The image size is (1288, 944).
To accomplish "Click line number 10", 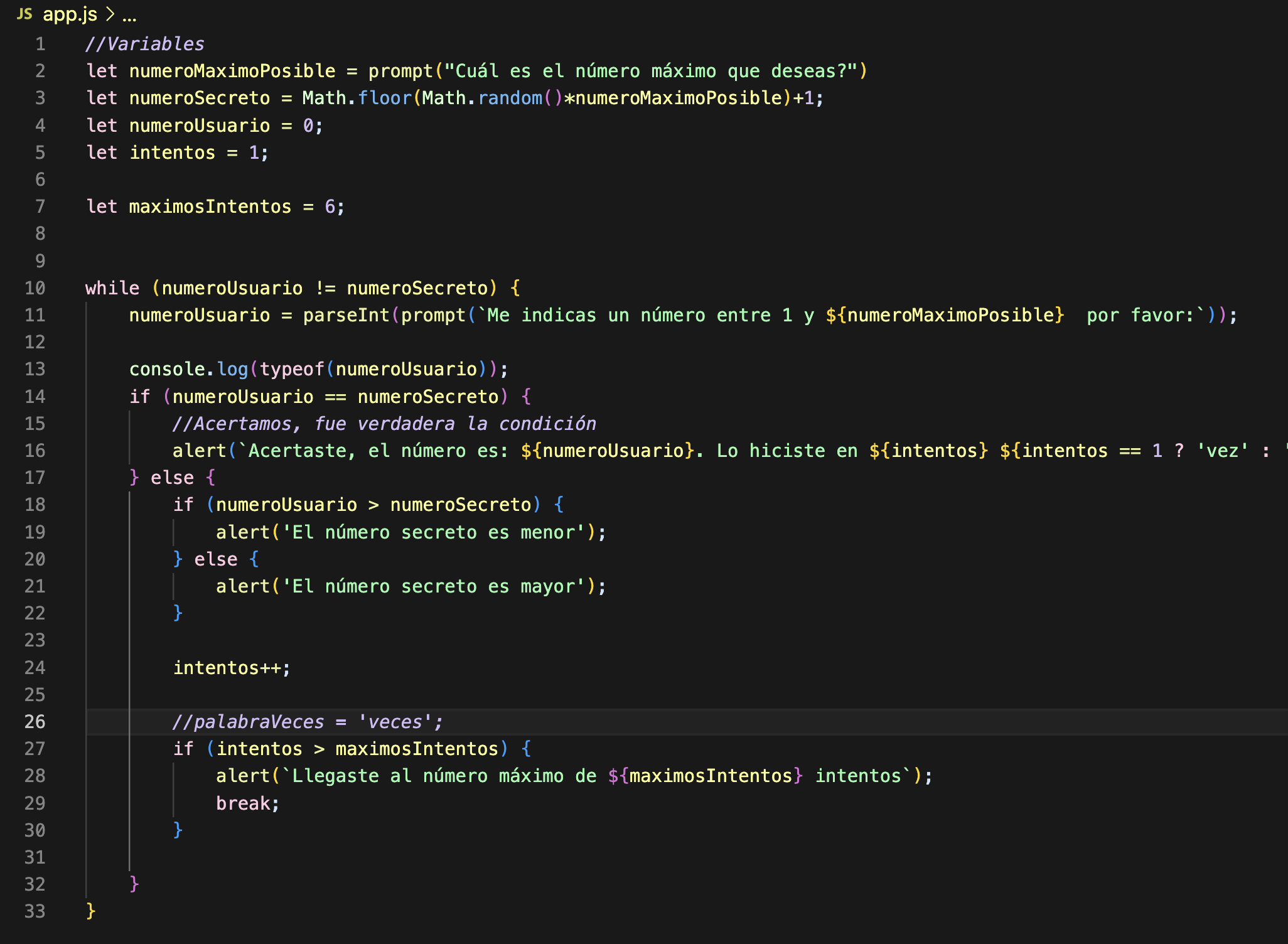I will pyautogui.click(x=35, y=288).
